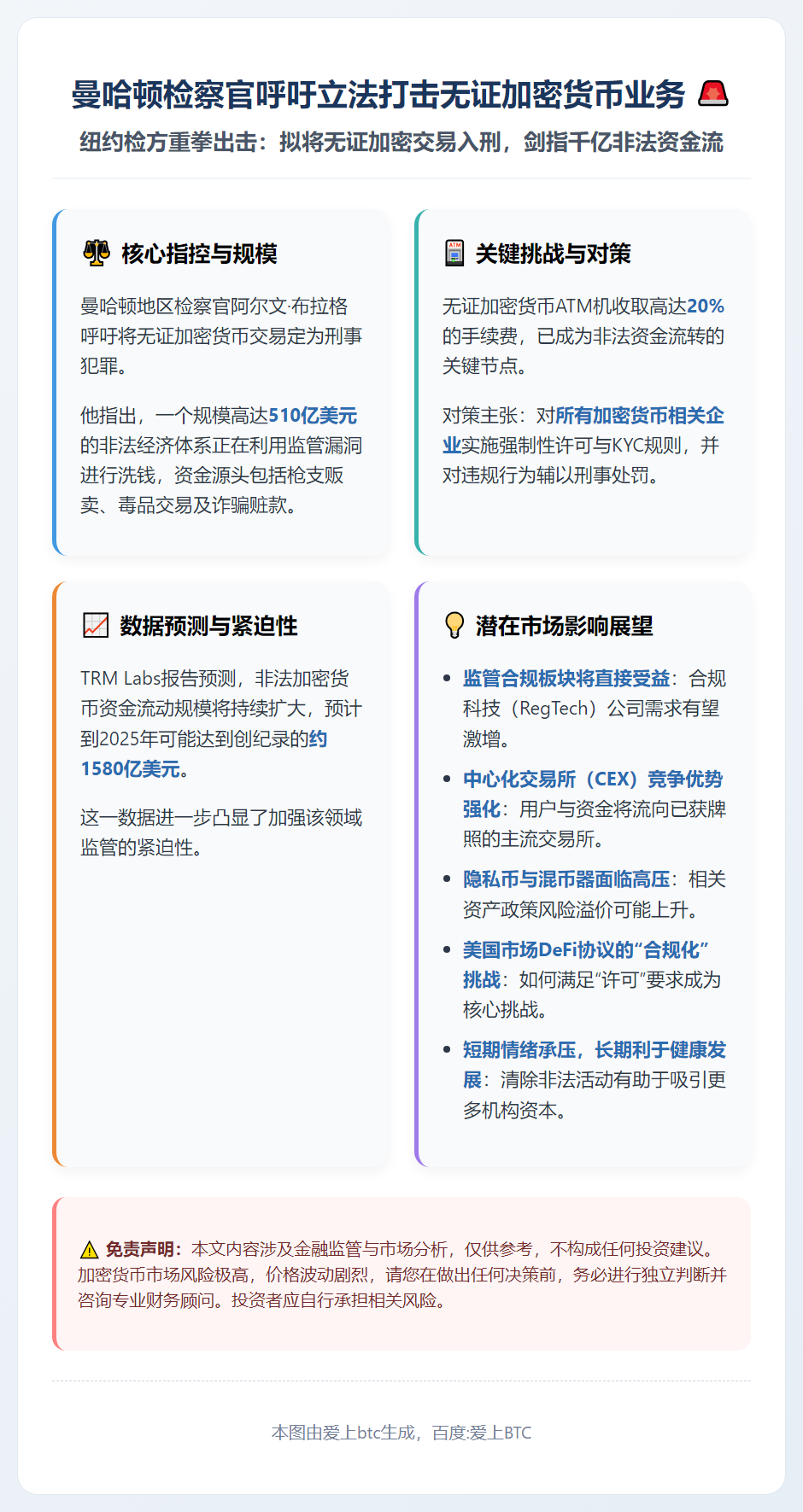Click the heading 潜在市场影响展望
Viewport: 803px width, 1512px height.
pyautogui.click(x=564, y=626)
